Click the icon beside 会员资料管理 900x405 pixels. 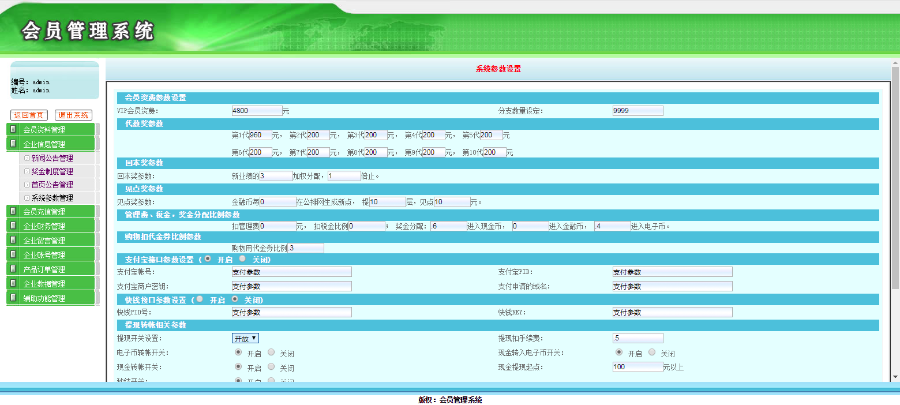pyautogui.click(x=13, y=130)
